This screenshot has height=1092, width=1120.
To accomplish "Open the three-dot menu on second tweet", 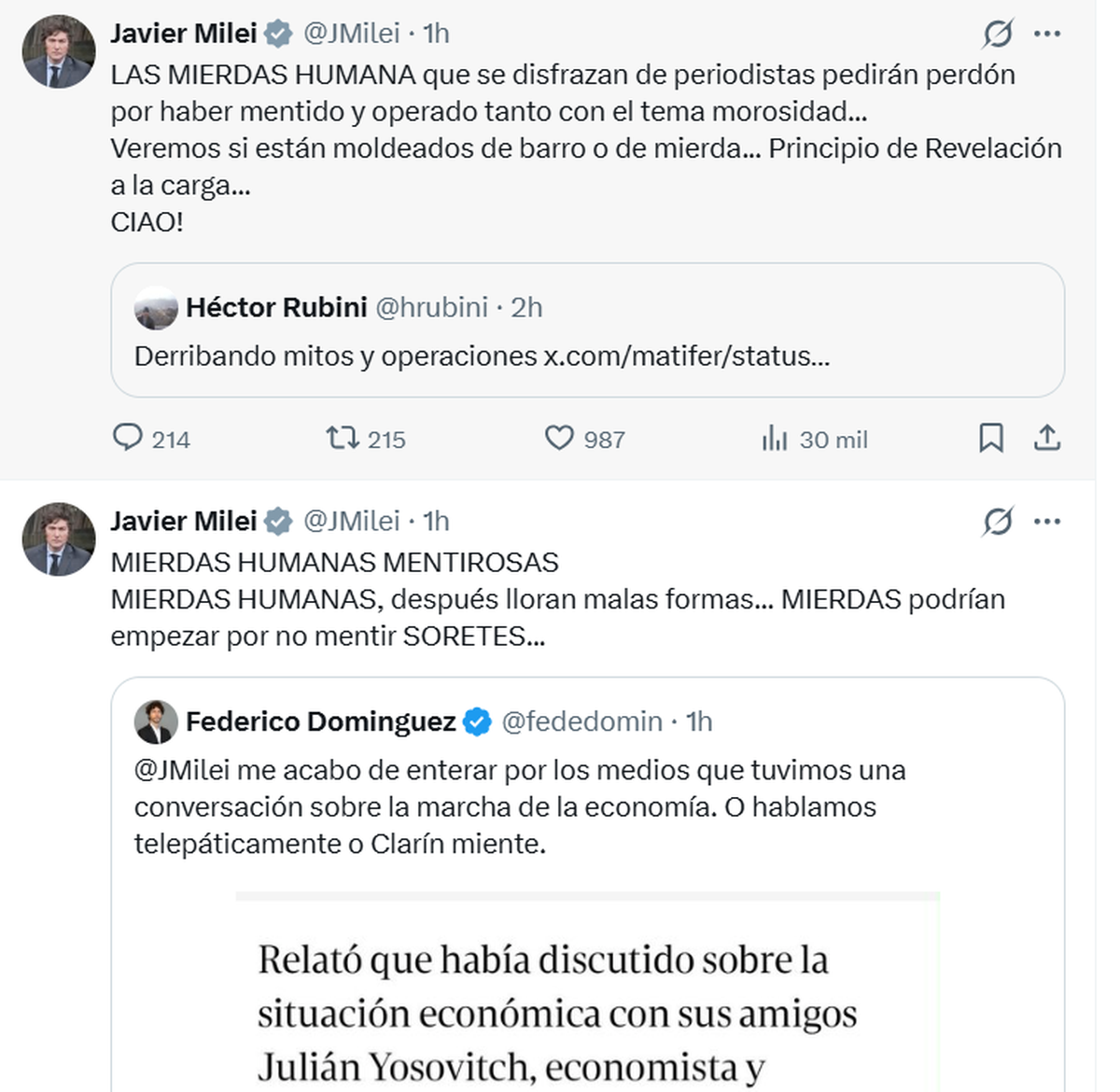I will click(x=1047, y=522).
